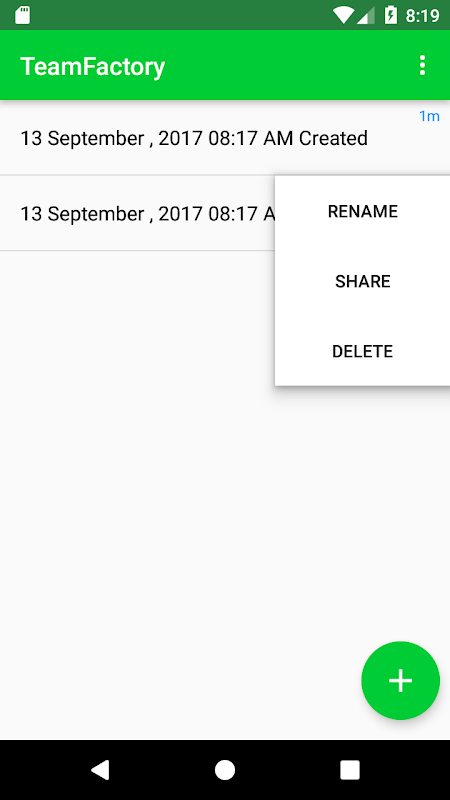Tap the green TeamFactory toolbar background
450x800 pixels.
(x=286, y=65)
